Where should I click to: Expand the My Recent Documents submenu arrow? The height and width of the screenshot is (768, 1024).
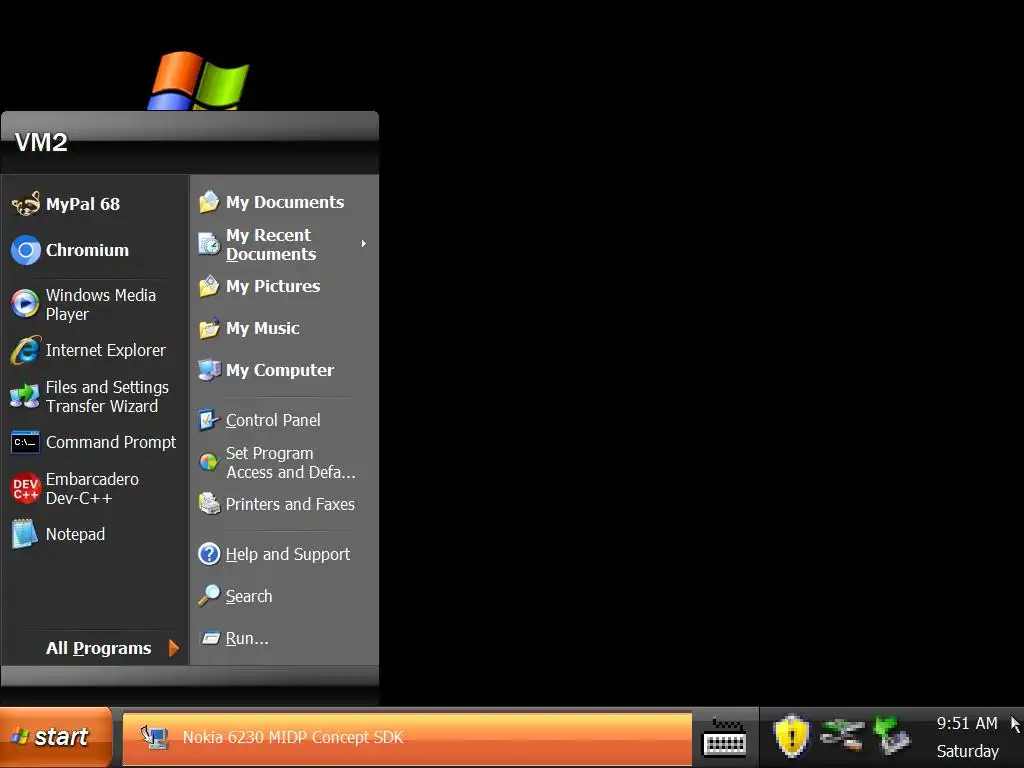pos(364,244)
